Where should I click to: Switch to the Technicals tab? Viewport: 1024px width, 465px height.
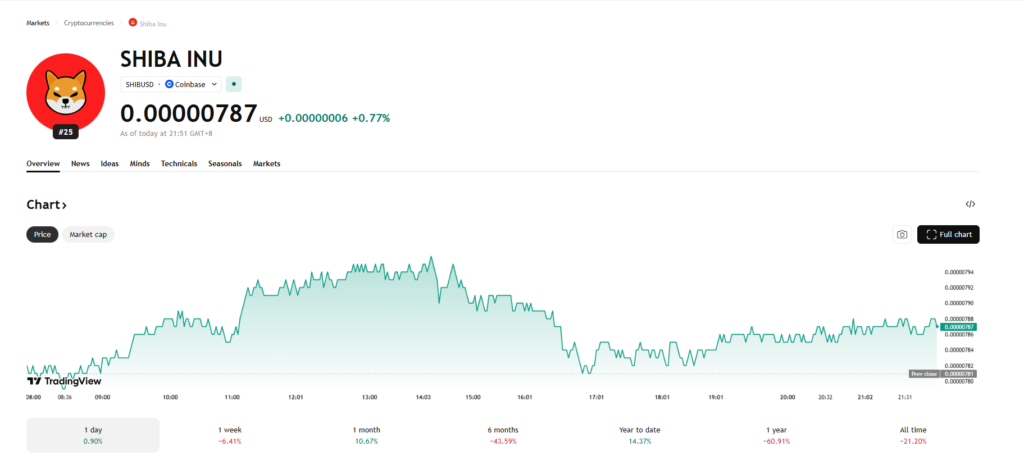tap(179, 163)
